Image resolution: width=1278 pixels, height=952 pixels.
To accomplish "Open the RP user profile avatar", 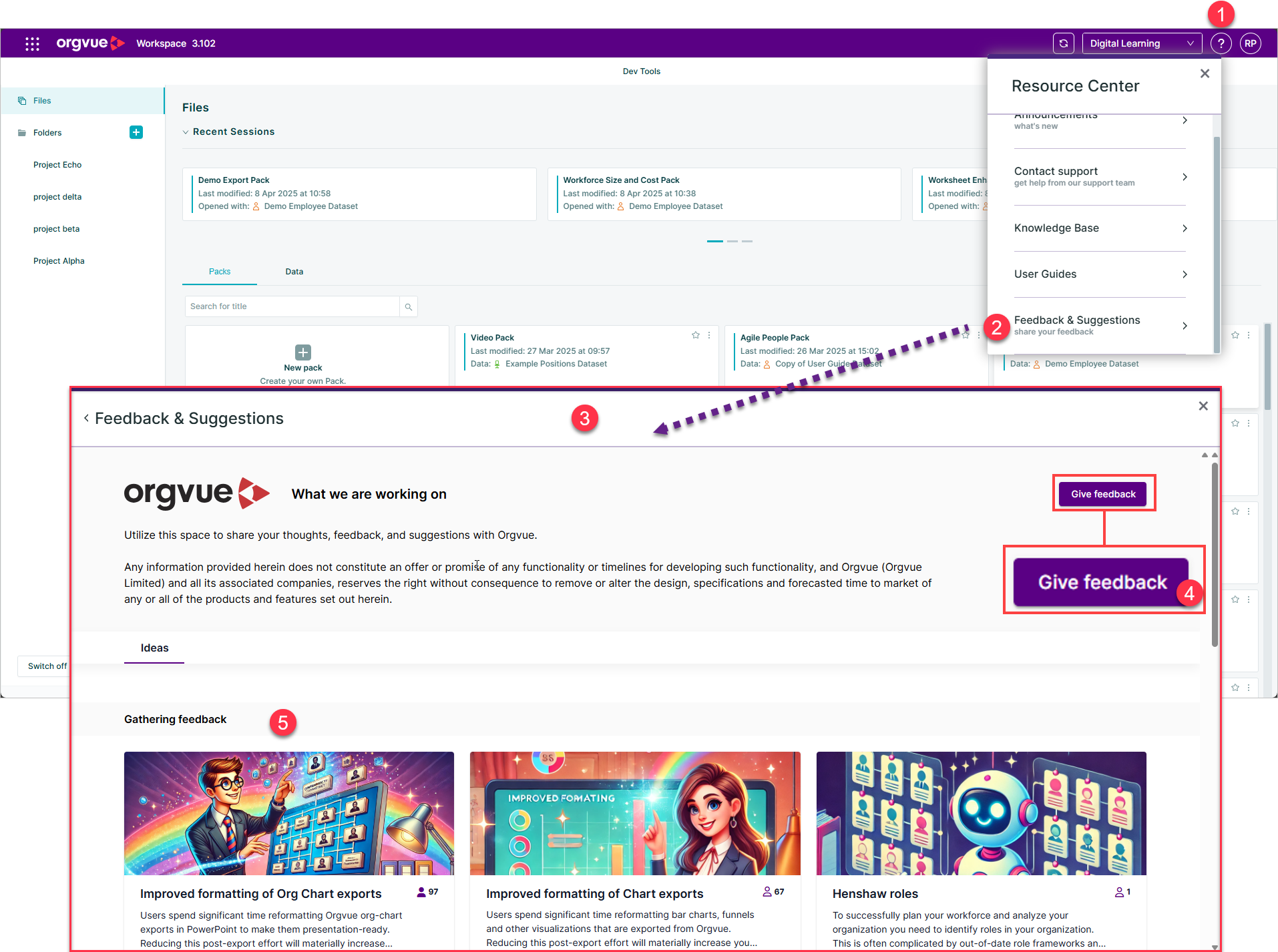I will tap(1251, 43).
